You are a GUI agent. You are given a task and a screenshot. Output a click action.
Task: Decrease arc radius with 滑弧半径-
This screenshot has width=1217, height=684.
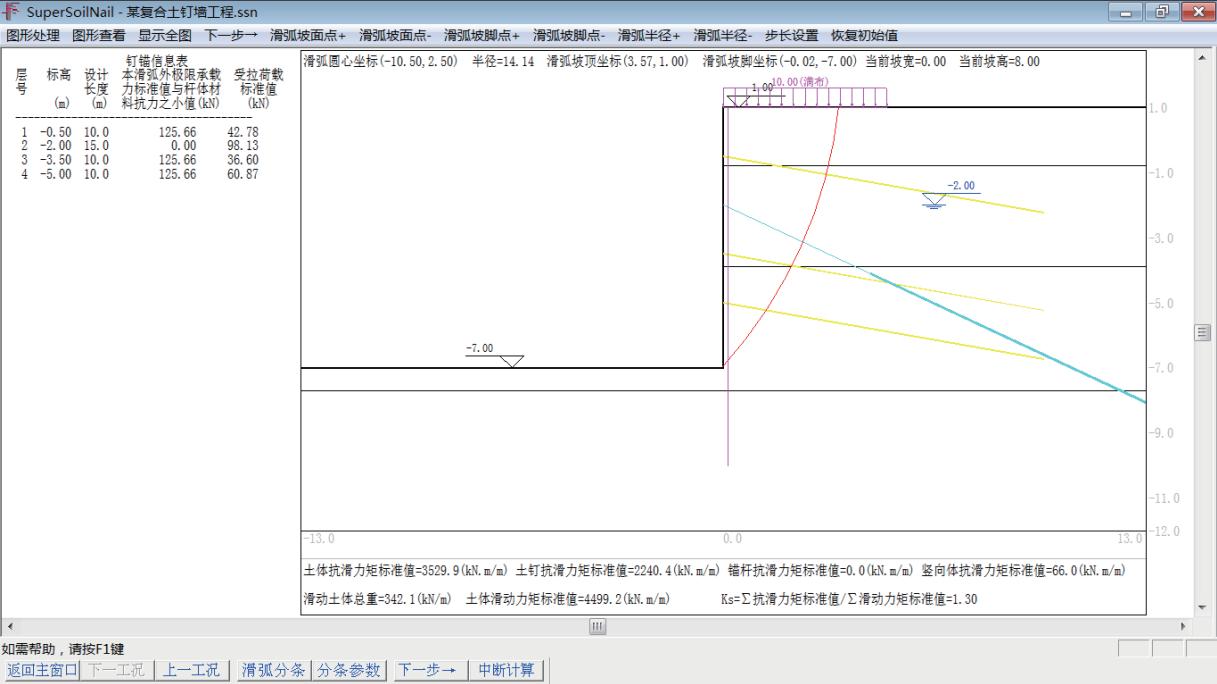[x=723, y=35]
